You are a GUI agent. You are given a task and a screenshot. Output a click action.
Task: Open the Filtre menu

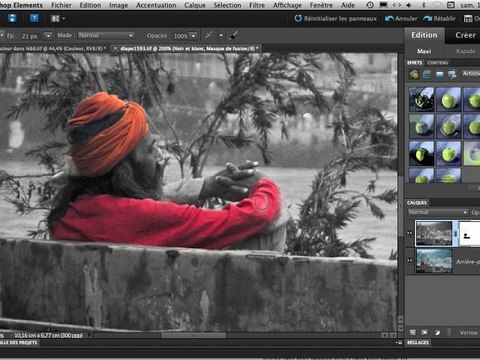tap(257, 5)
